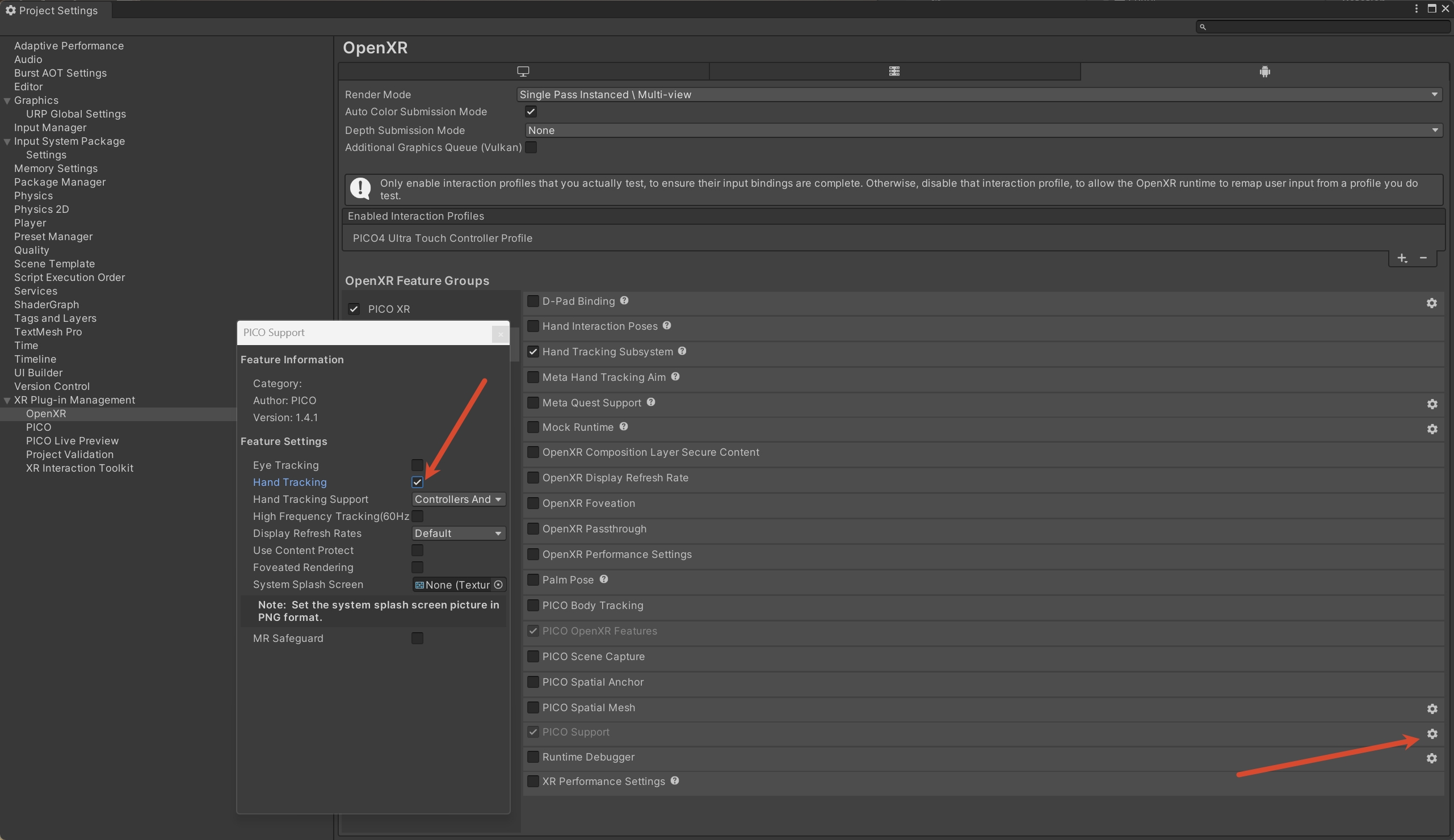Open the System Splash Screen object picker
Image resolution: width=1454 pixels, height=840 pixels.
coord(498,585)
